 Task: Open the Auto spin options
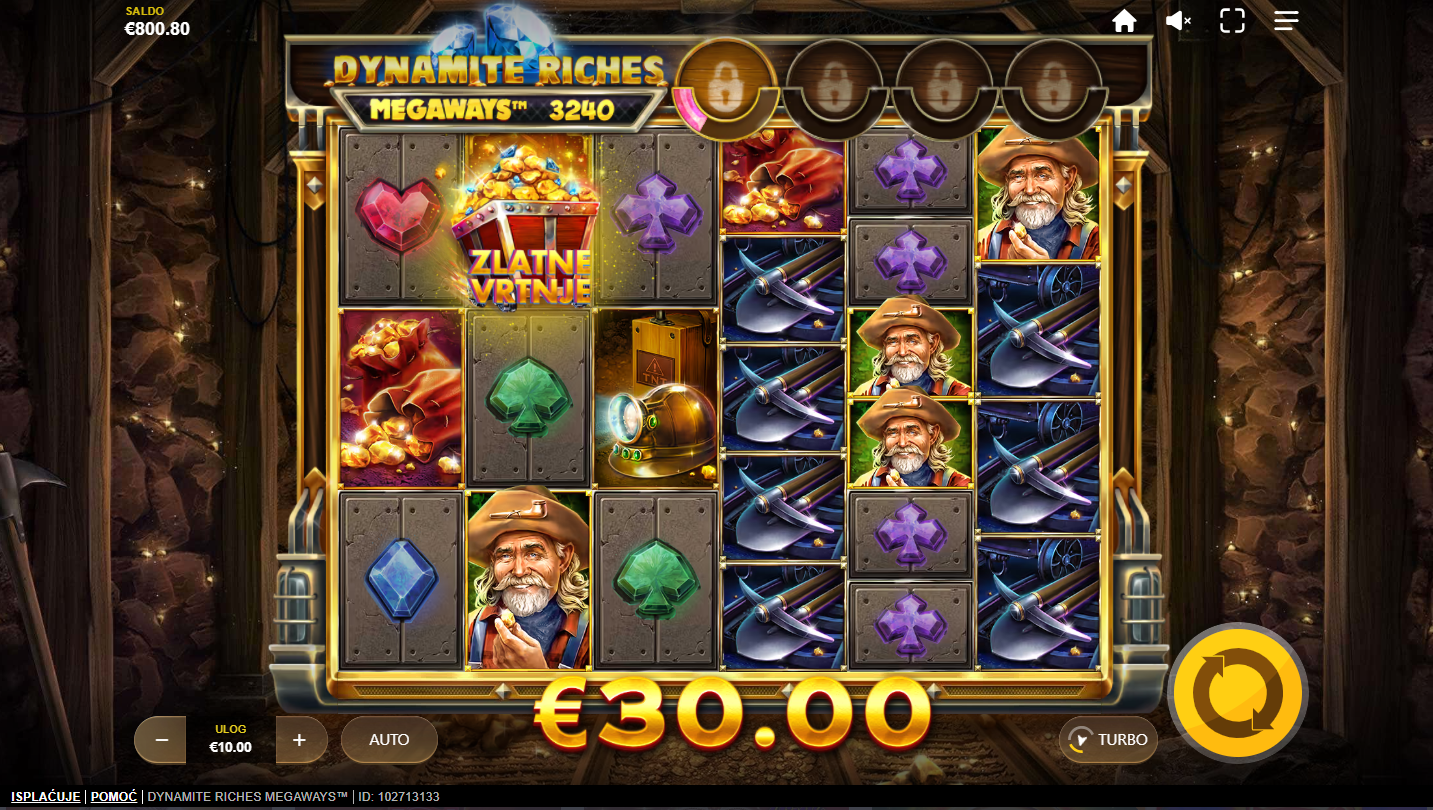coord(389,740)
